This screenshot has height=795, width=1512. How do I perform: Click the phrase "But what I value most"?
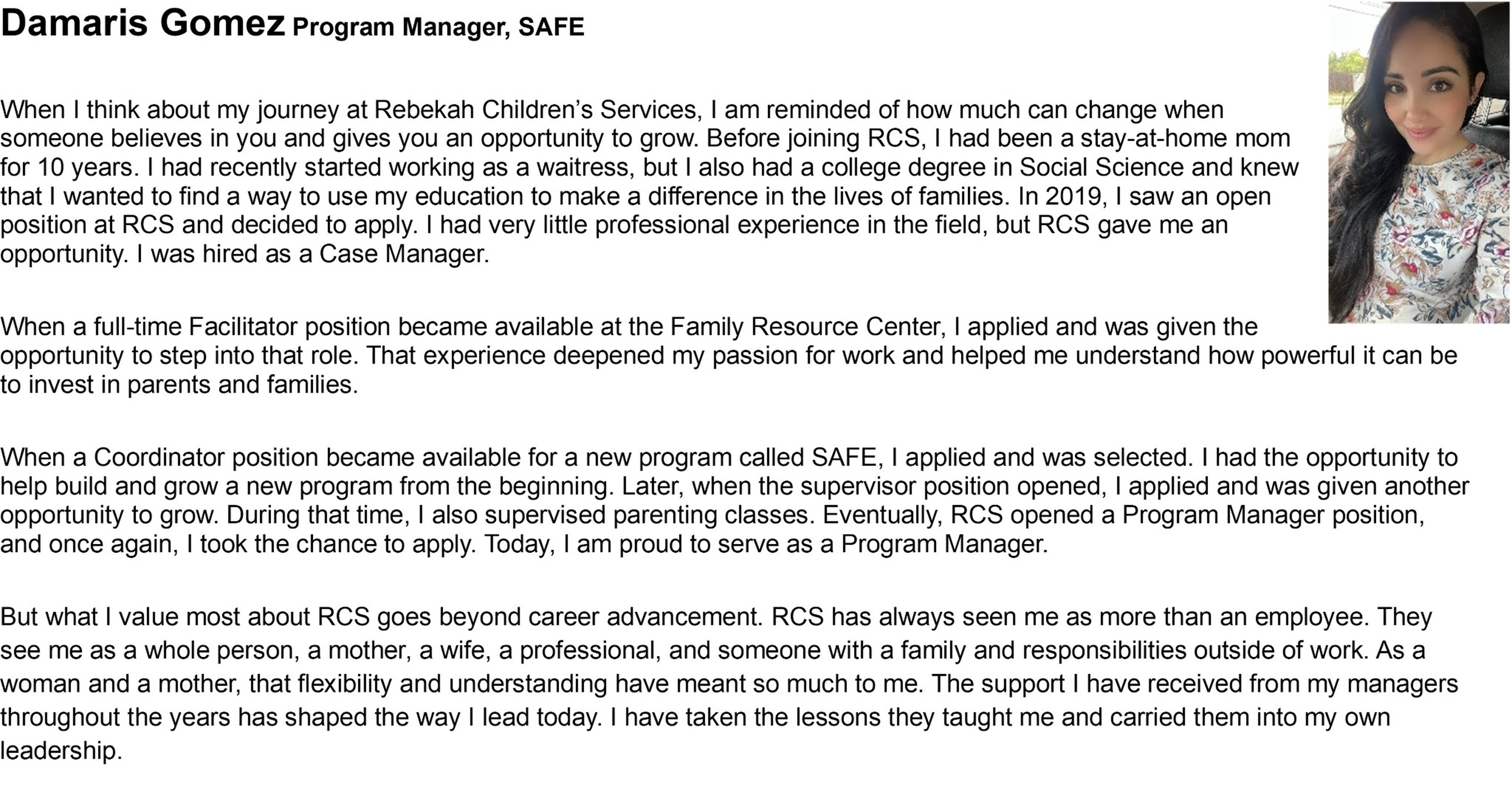155,617
